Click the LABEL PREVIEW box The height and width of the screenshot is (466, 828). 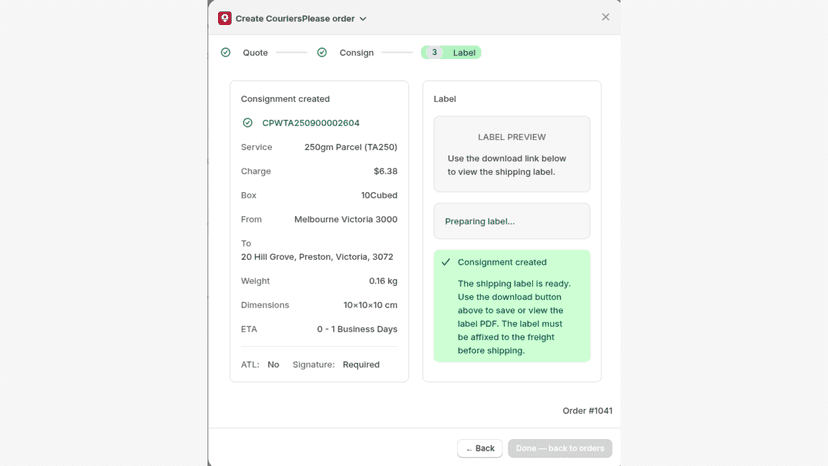pyautogui.click(x=512, y=154)
